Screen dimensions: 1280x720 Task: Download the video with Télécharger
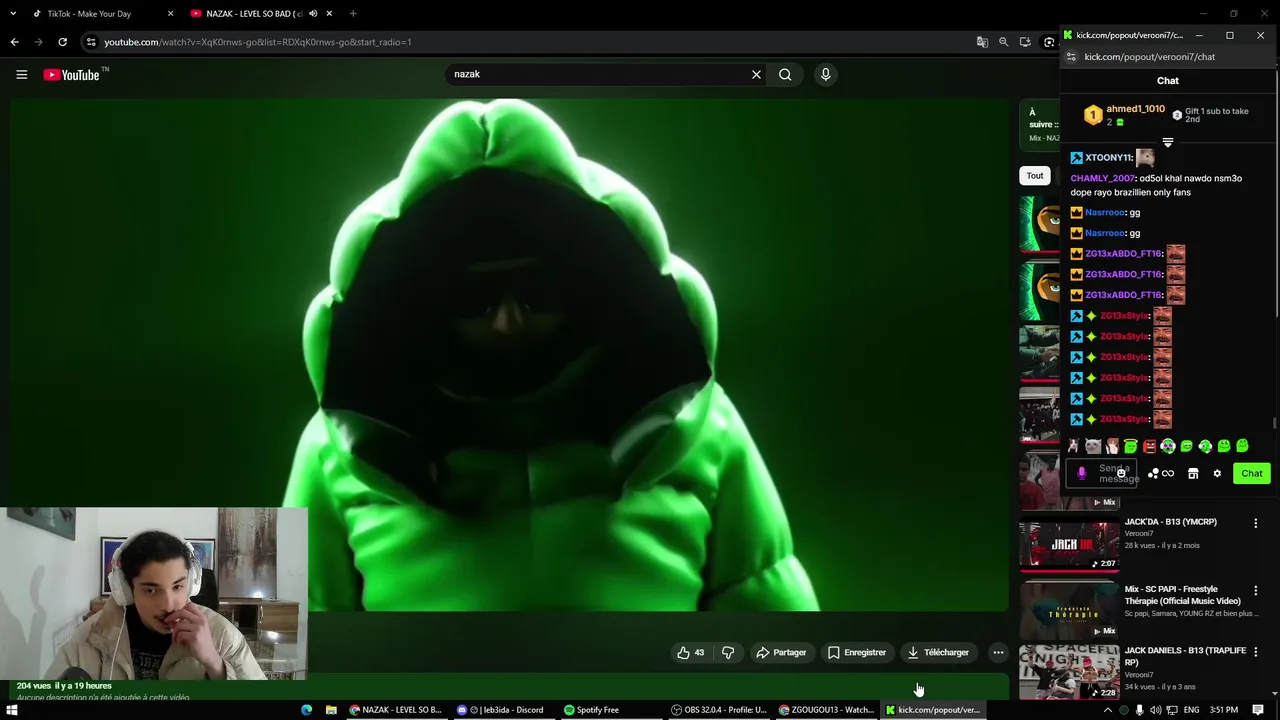click(938, 652)
